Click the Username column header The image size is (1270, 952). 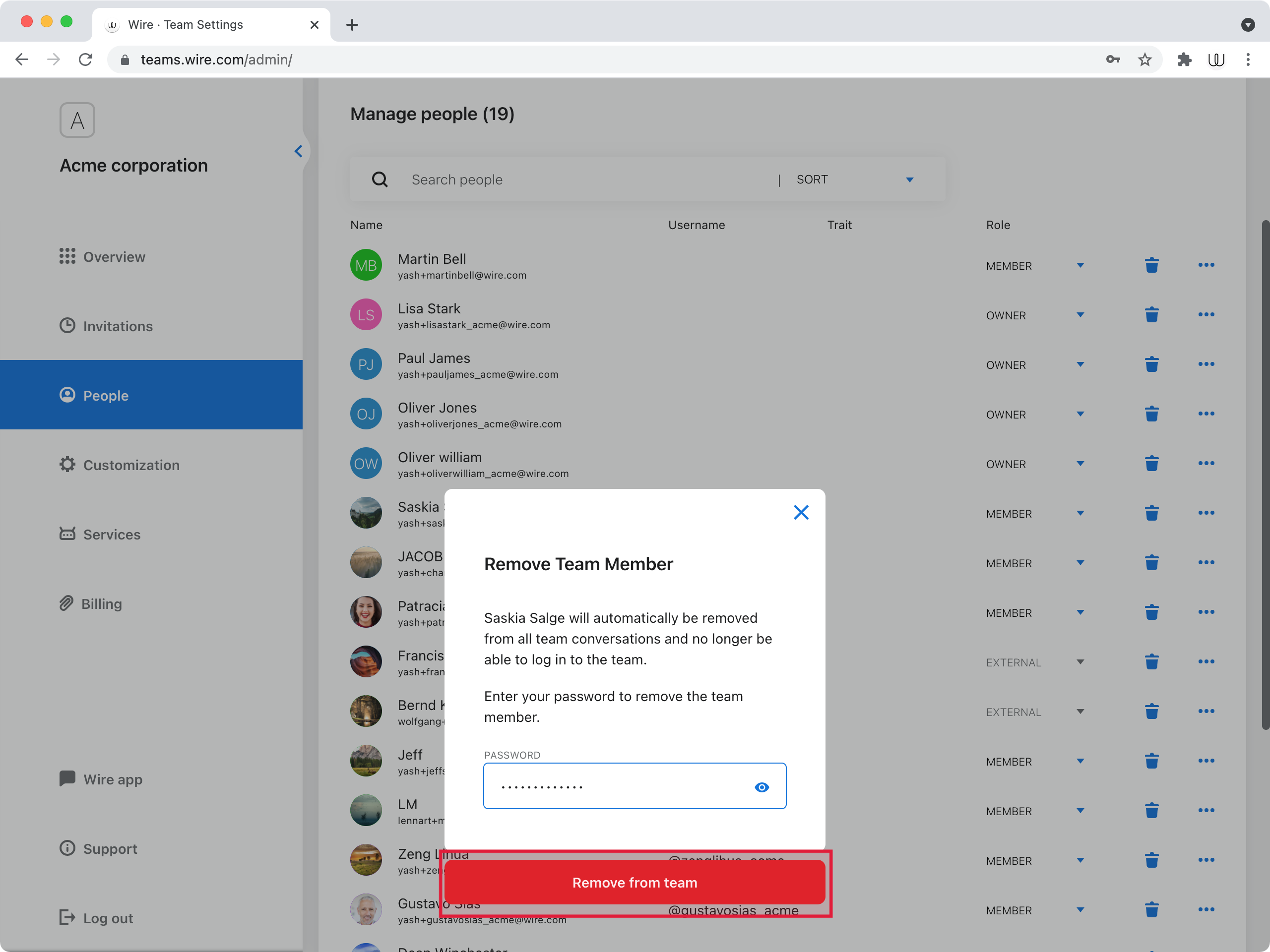(x=697, y=225)
